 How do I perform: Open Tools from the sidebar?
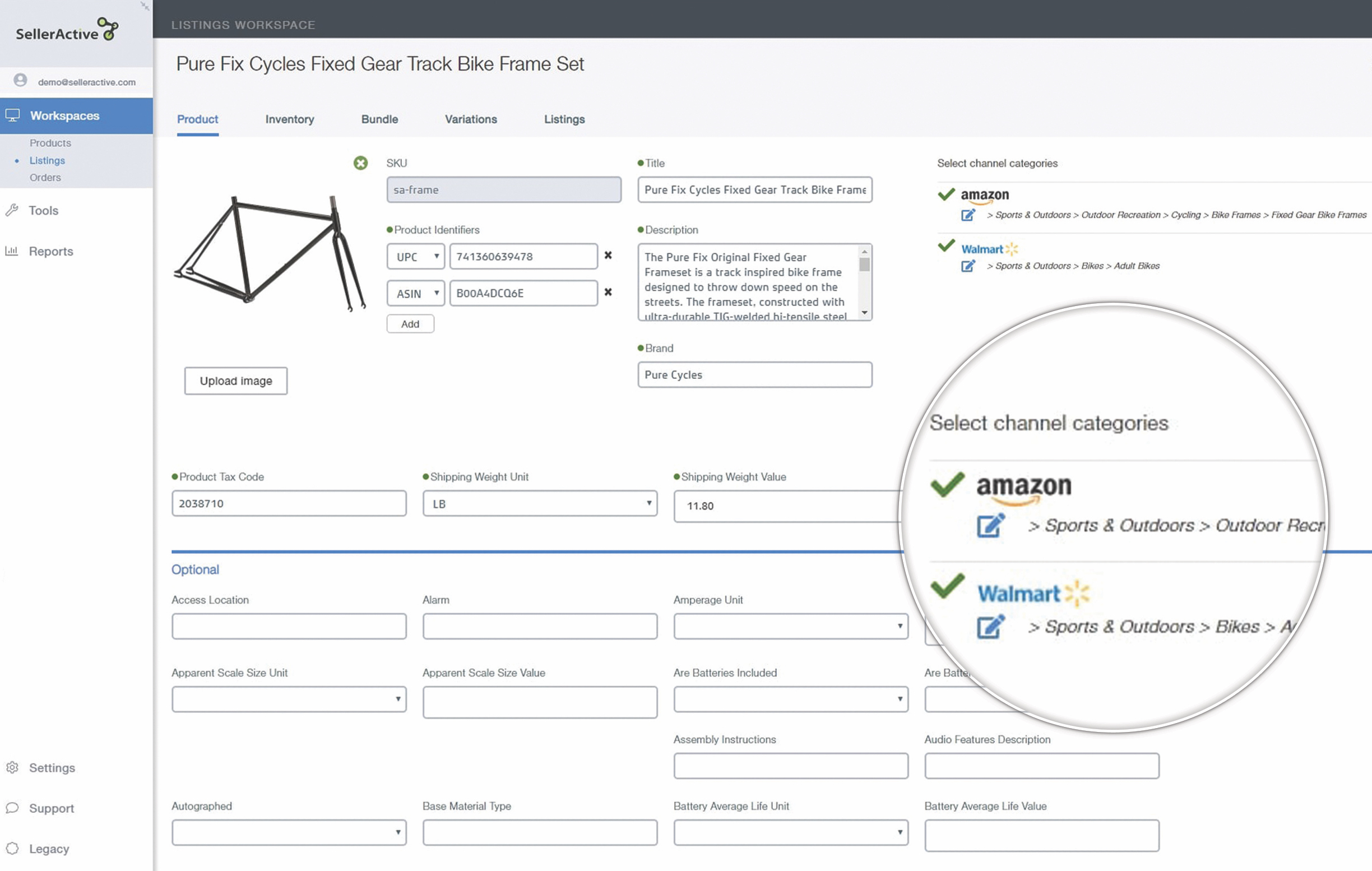point(43,210)
